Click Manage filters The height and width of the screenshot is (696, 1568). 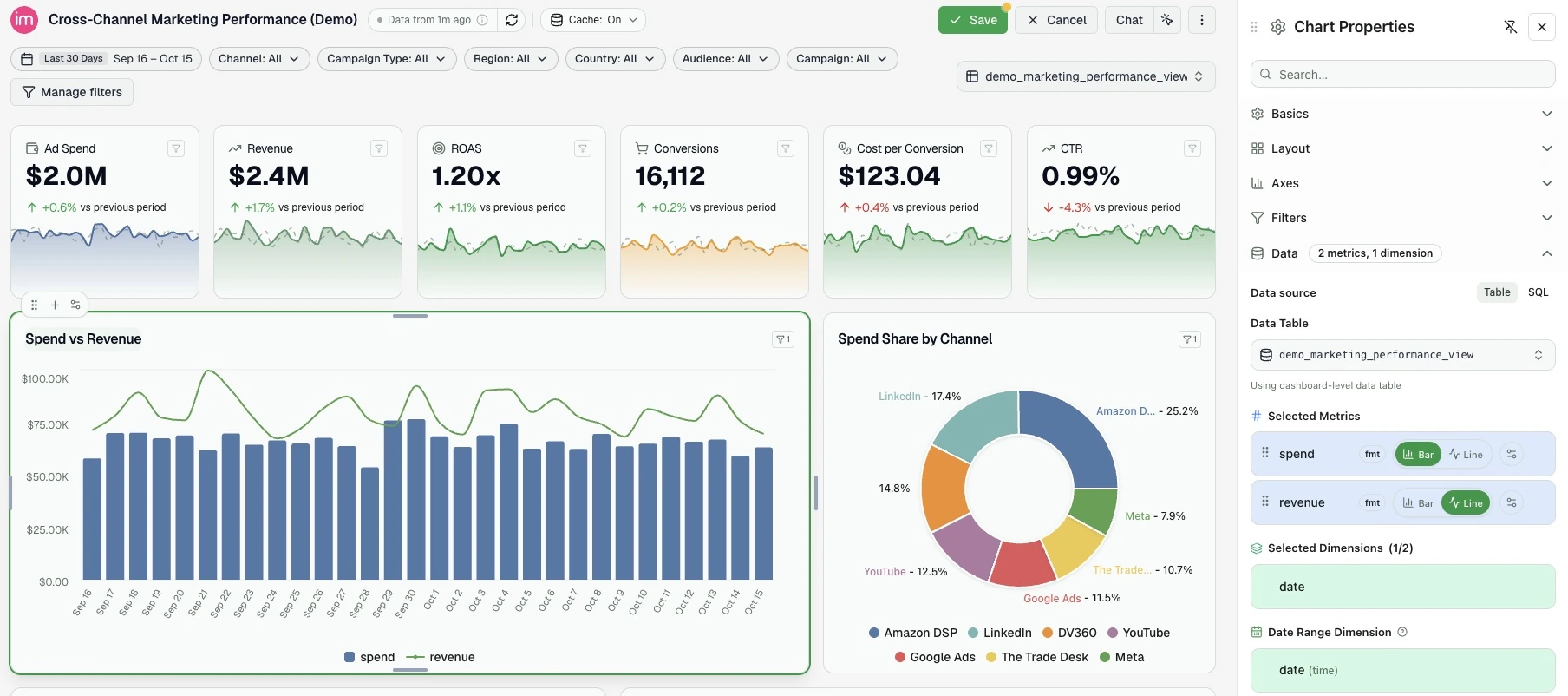(x=72, y=92)
